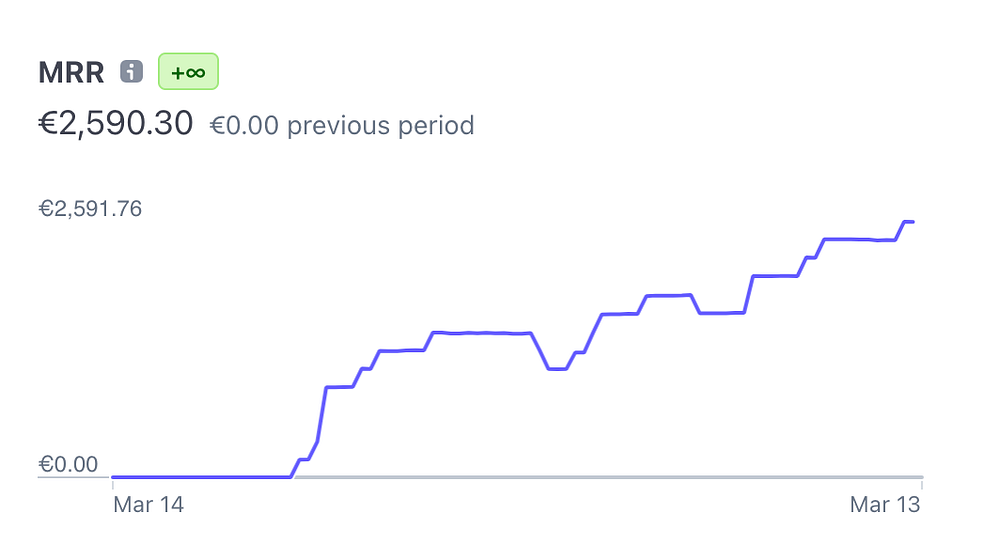Screen dimensions: 1000x558
Task: Click the flat zero segment of the line
Action: click(x=202, y=476)
